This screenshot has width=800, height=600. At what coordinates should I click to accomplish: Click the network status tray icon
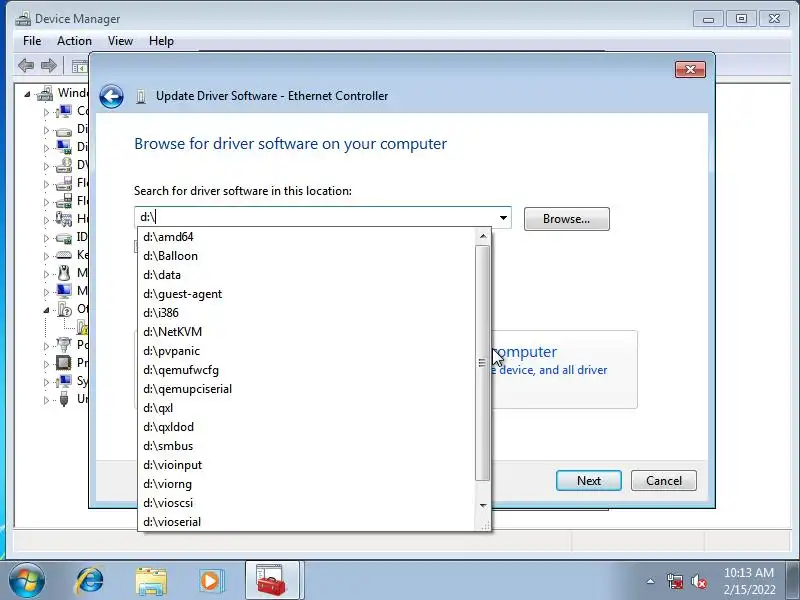tap(674, 581)
